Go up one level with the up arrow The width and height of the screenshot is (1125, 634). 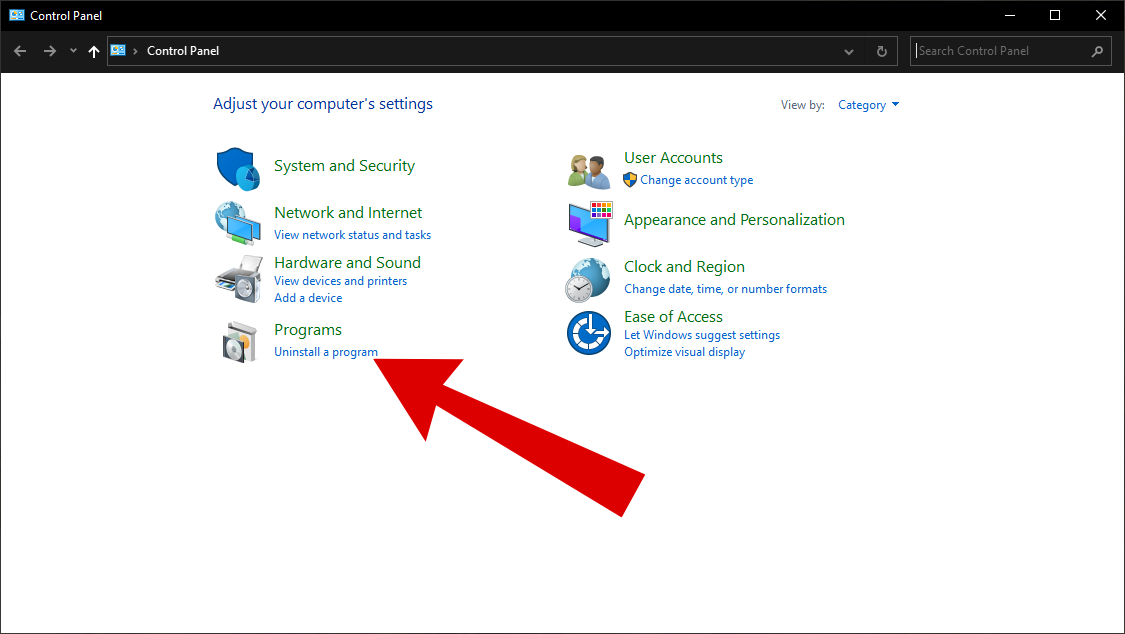click(93, 51)
